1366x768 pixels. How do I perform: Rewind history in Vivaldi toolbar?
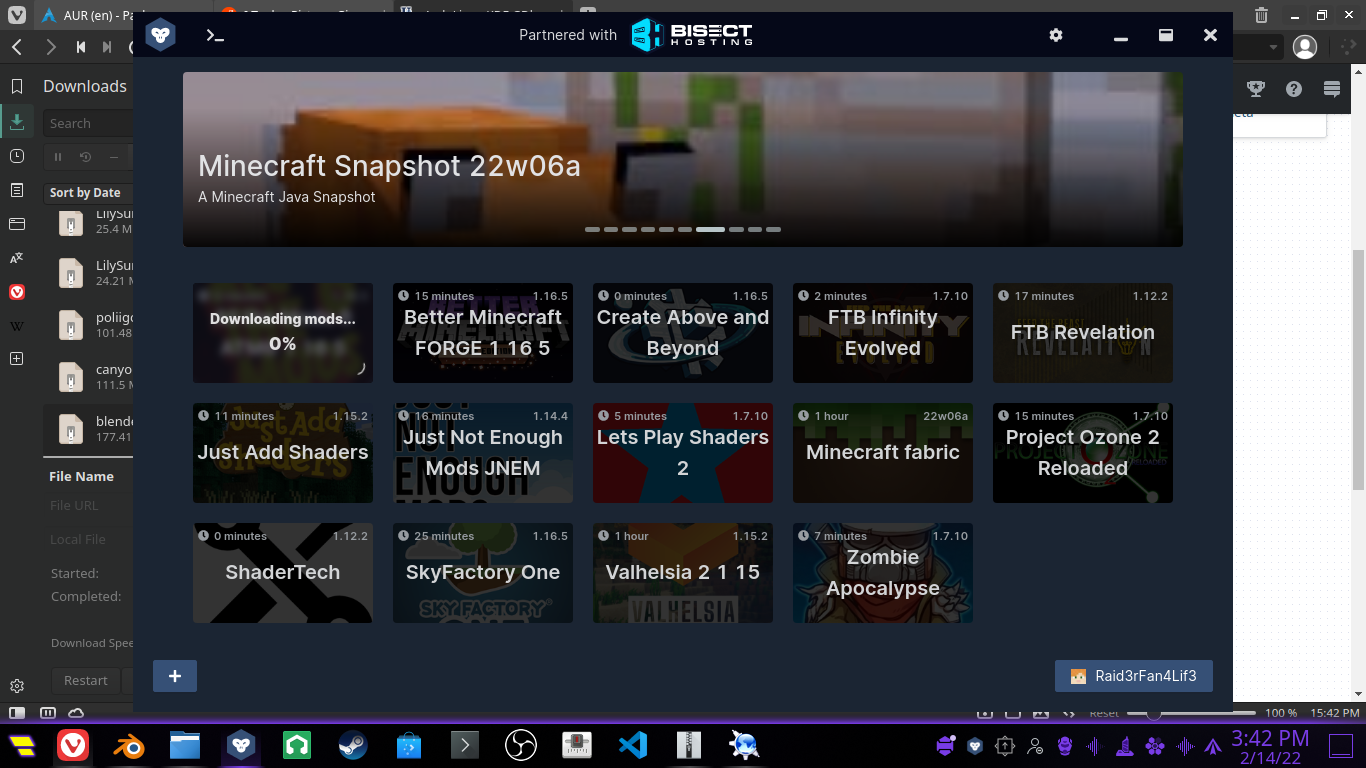[x=81, y=47]
